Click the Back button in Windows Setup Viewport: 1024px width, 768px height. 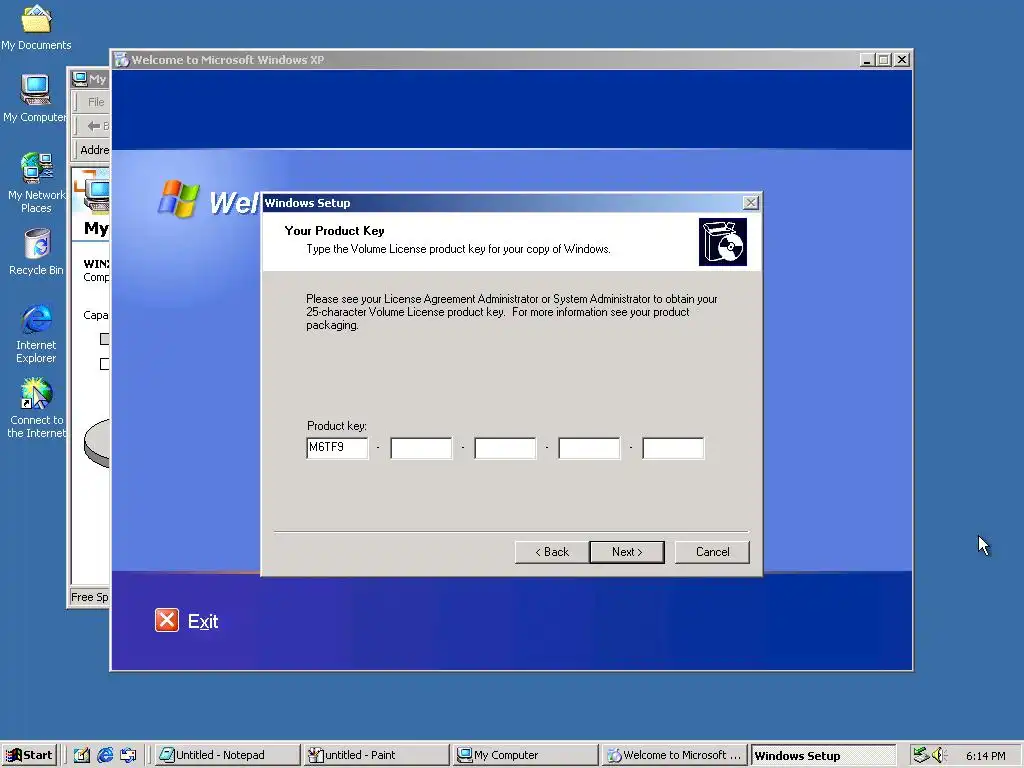tap(552, 552)
